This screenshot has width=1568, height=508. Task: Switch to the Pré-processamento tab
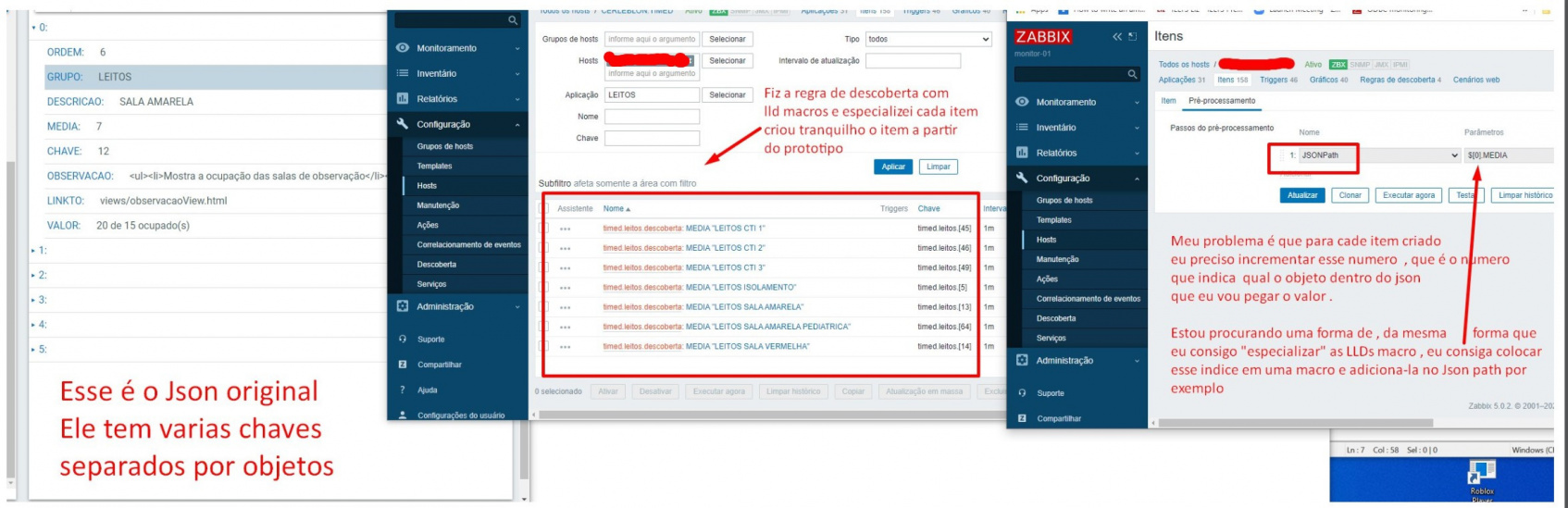pos(1222,101)
